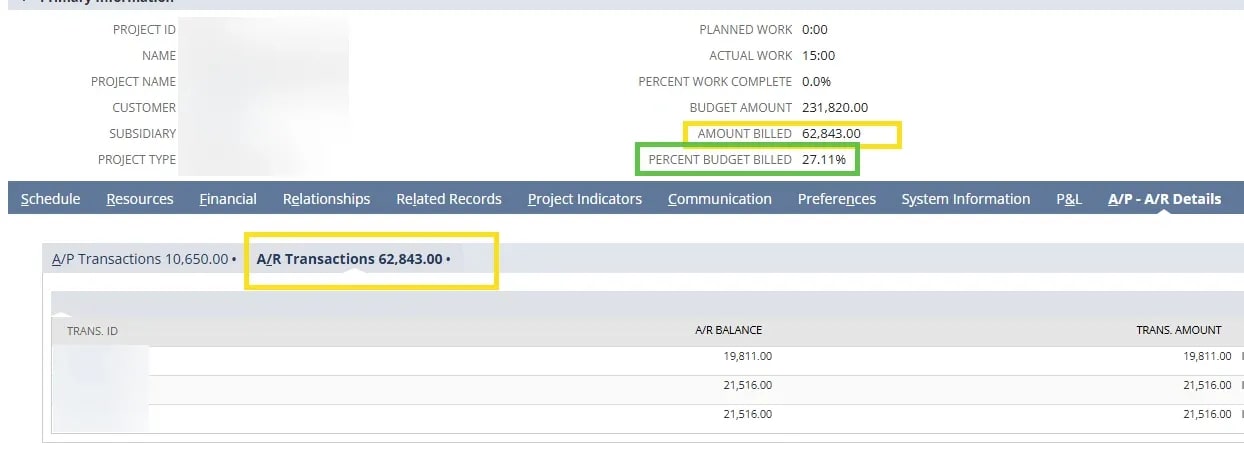Screen dimensions: 1244x466
Task: Select the 19,811.00 A/R balance cell
Action: pyautogui.click(x=747, y=356)
